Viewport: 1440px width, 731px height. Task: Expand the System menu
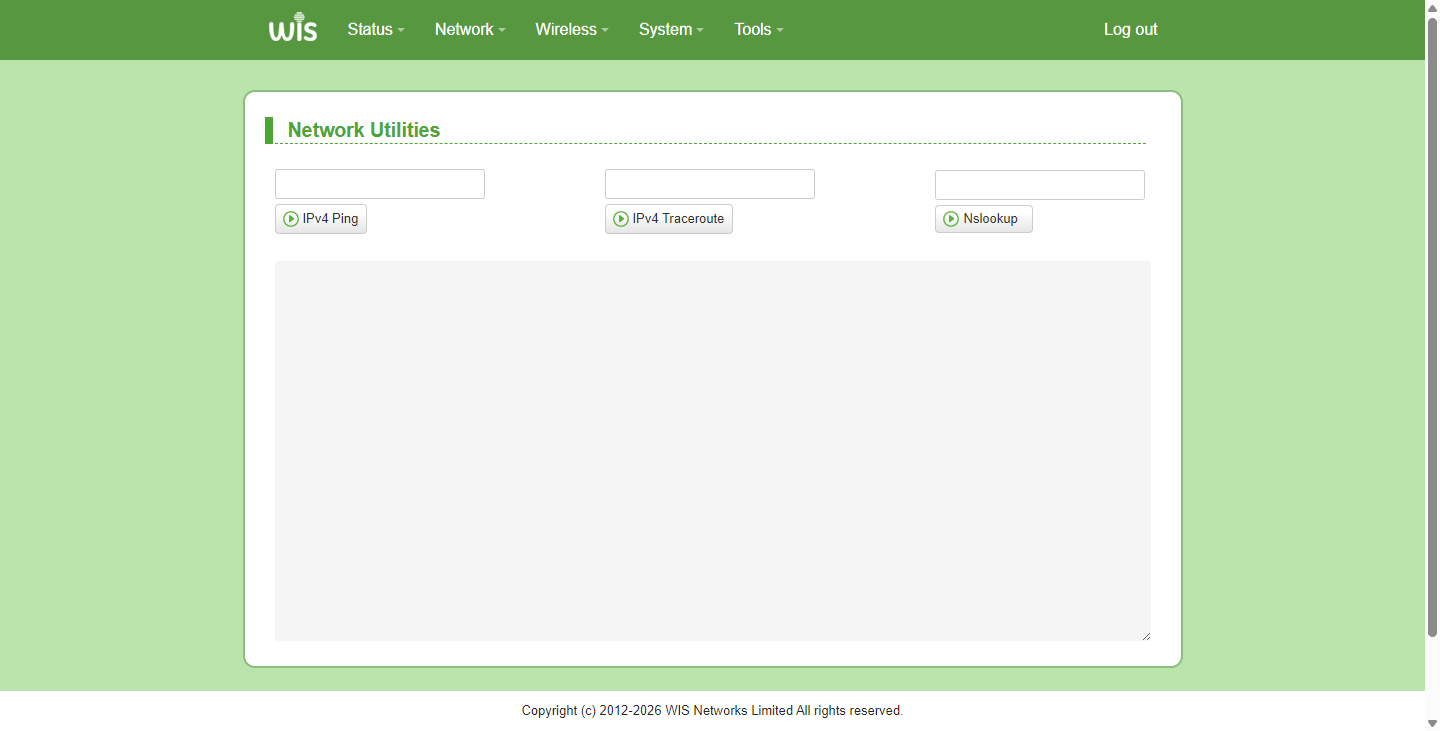tap(671, 30)
